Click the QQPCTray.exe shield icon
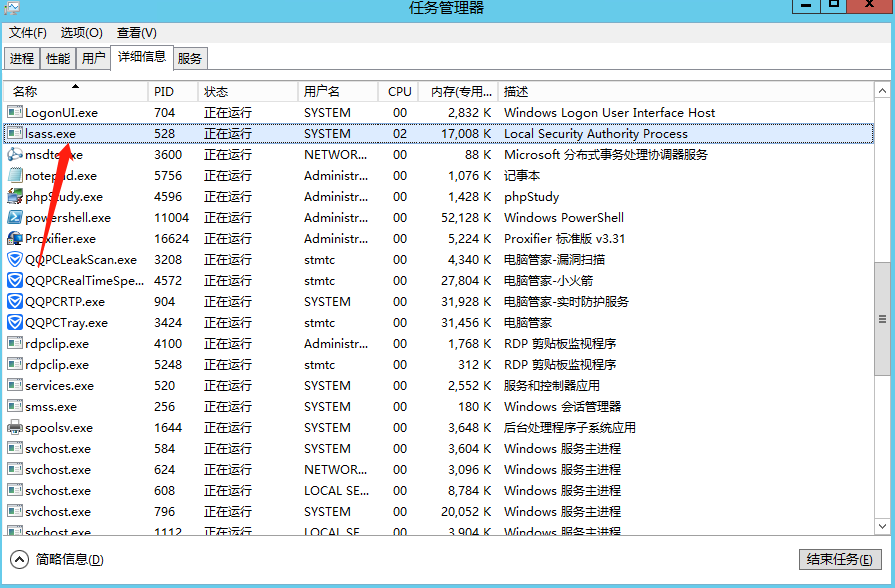 15,323
